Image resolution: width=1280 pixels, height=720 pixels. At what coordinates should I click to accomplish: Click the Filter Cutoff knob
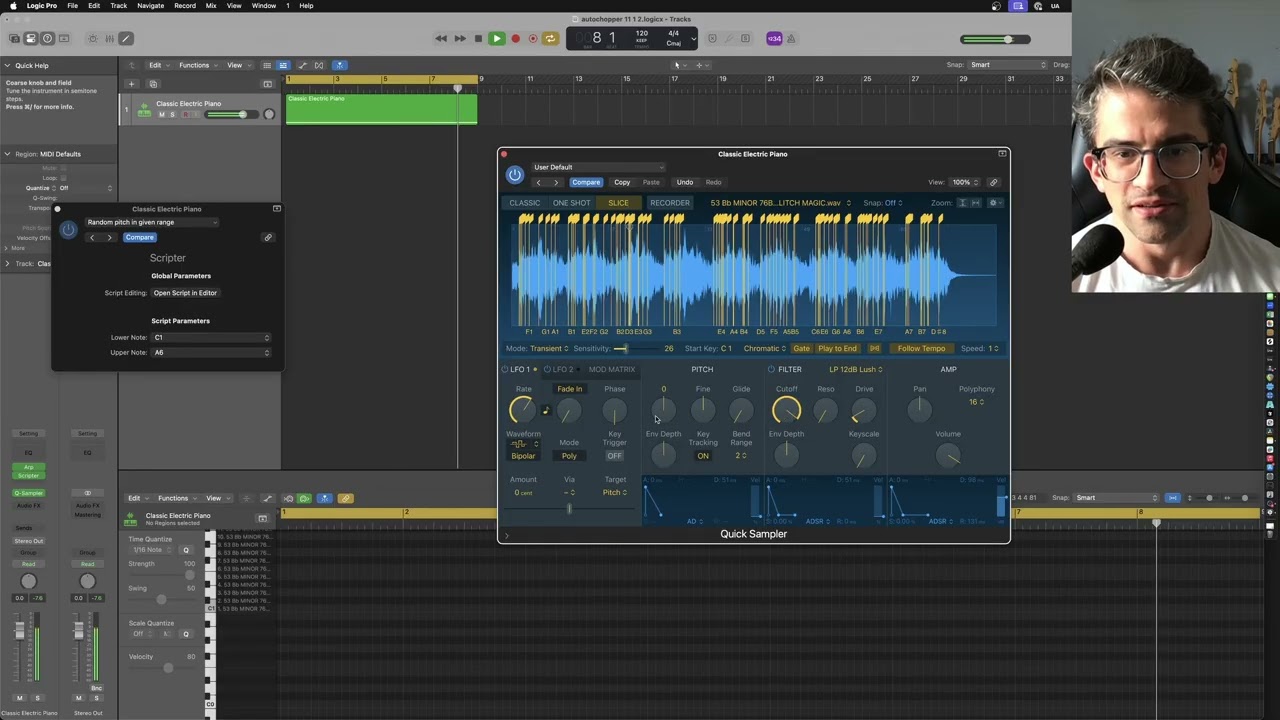[787, 410]
